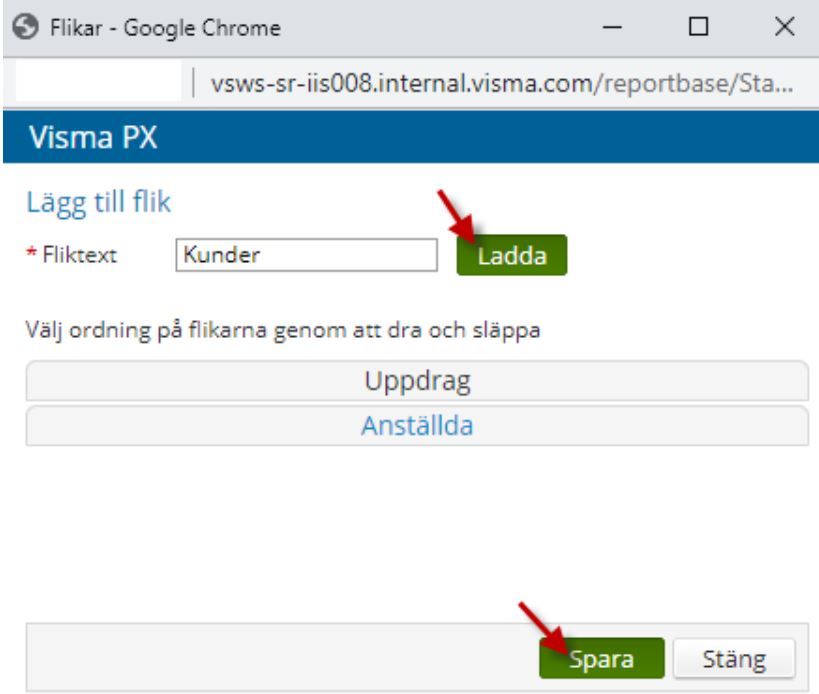Click the vsws-sr-iis008 address bar URL
The height and width of the screenshot is (694, 819).
click(500, 84)
